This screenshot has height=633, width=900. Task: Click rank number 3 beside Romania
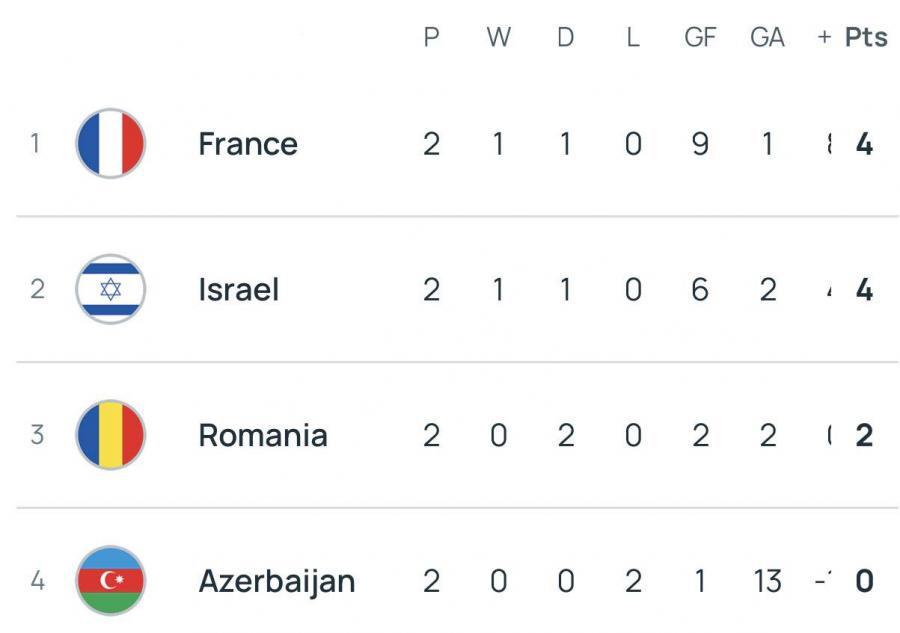(x=37, y=436)
